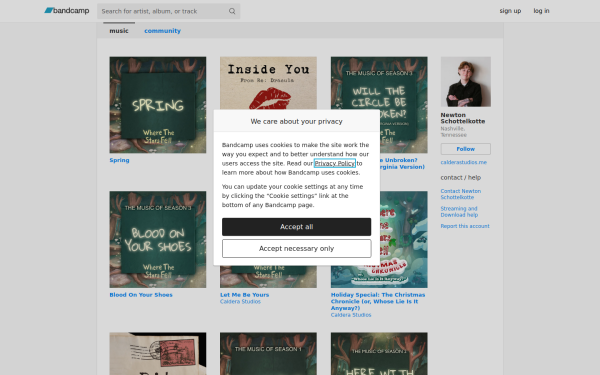
Task: Open the Let Me Be Yours title link
Action: 245,295
